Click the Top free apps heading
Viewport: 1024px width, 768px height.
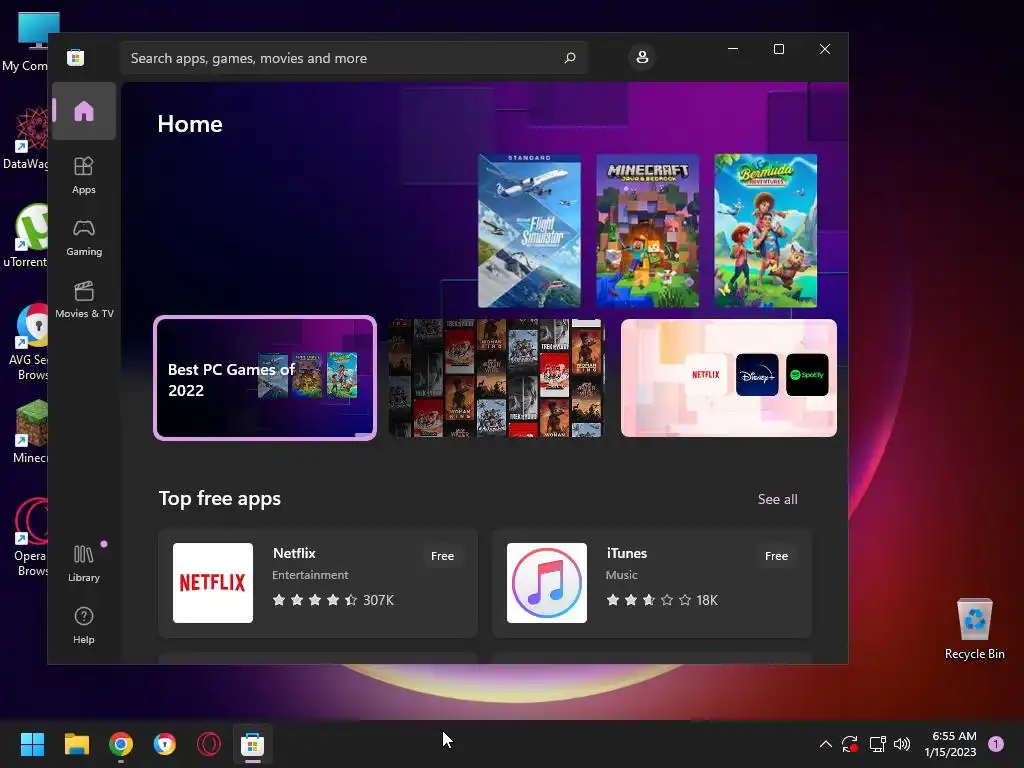tap(219, 498)
